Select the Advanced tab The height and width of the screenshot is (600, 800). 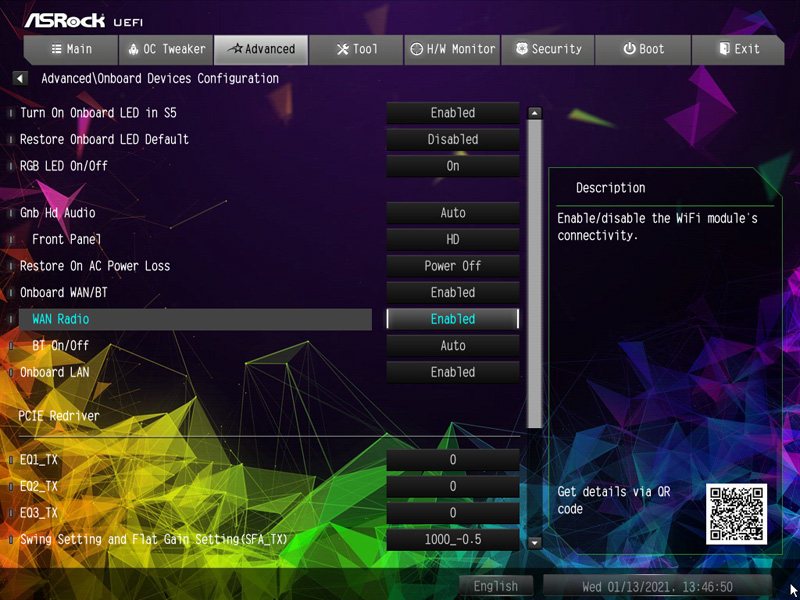261,49
